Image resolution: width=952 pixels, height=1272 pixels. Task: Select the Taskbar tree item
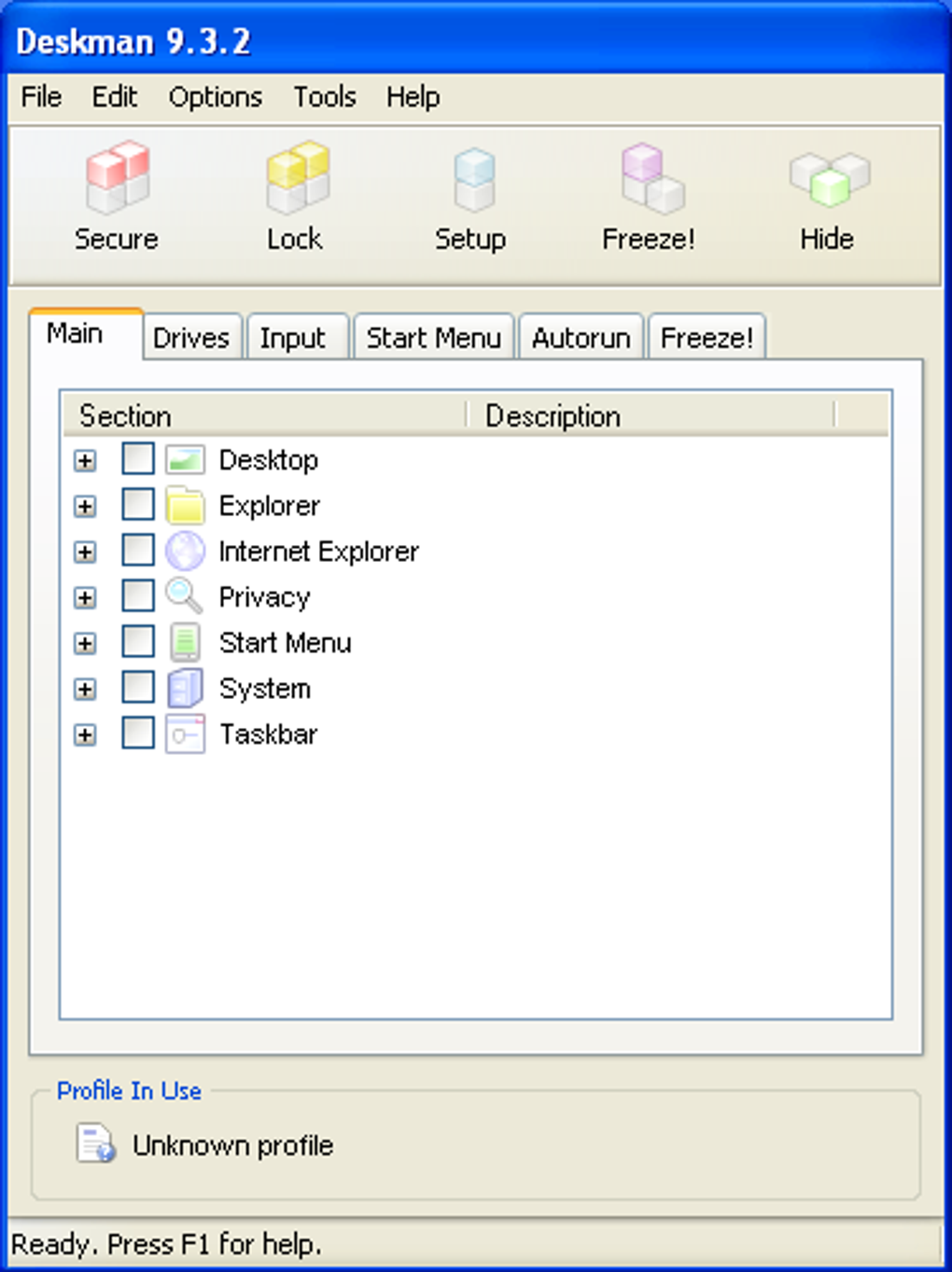coord(268,734)
